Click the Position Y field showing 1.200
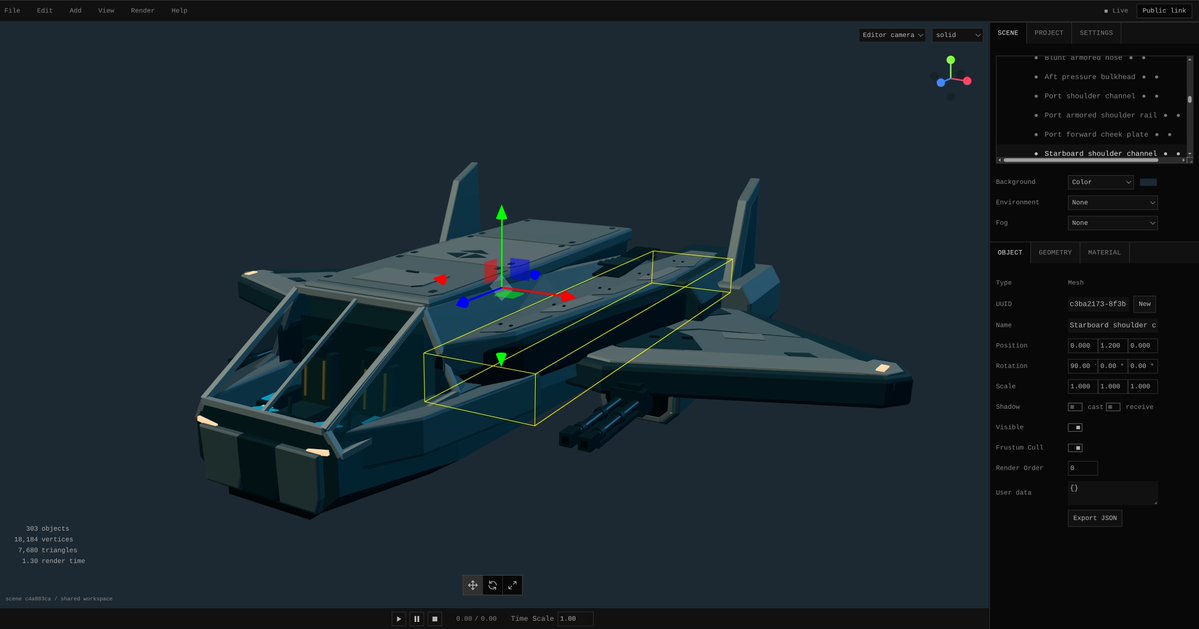Image resolution: width=1199 pixels, height=629 pixels. (1112, 345)
